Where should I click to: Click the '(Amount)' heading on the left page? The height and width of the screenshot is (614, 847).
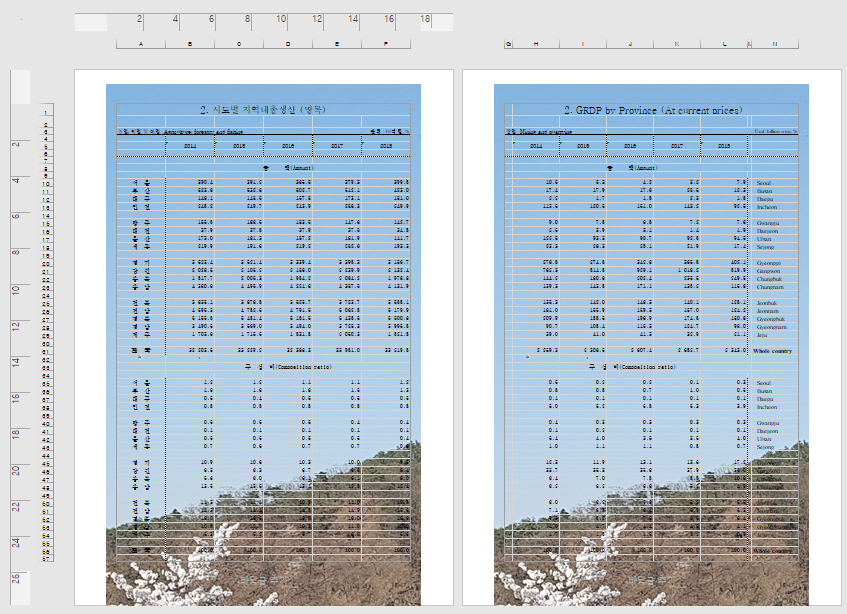tap(301, 168)
